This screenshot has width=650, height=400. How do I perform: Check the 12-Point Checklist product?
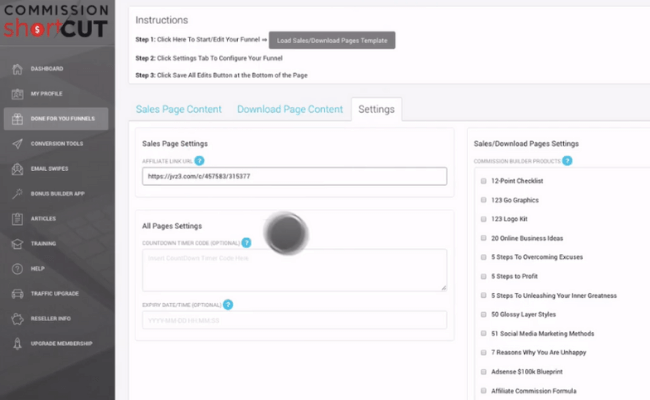point(483,181)
